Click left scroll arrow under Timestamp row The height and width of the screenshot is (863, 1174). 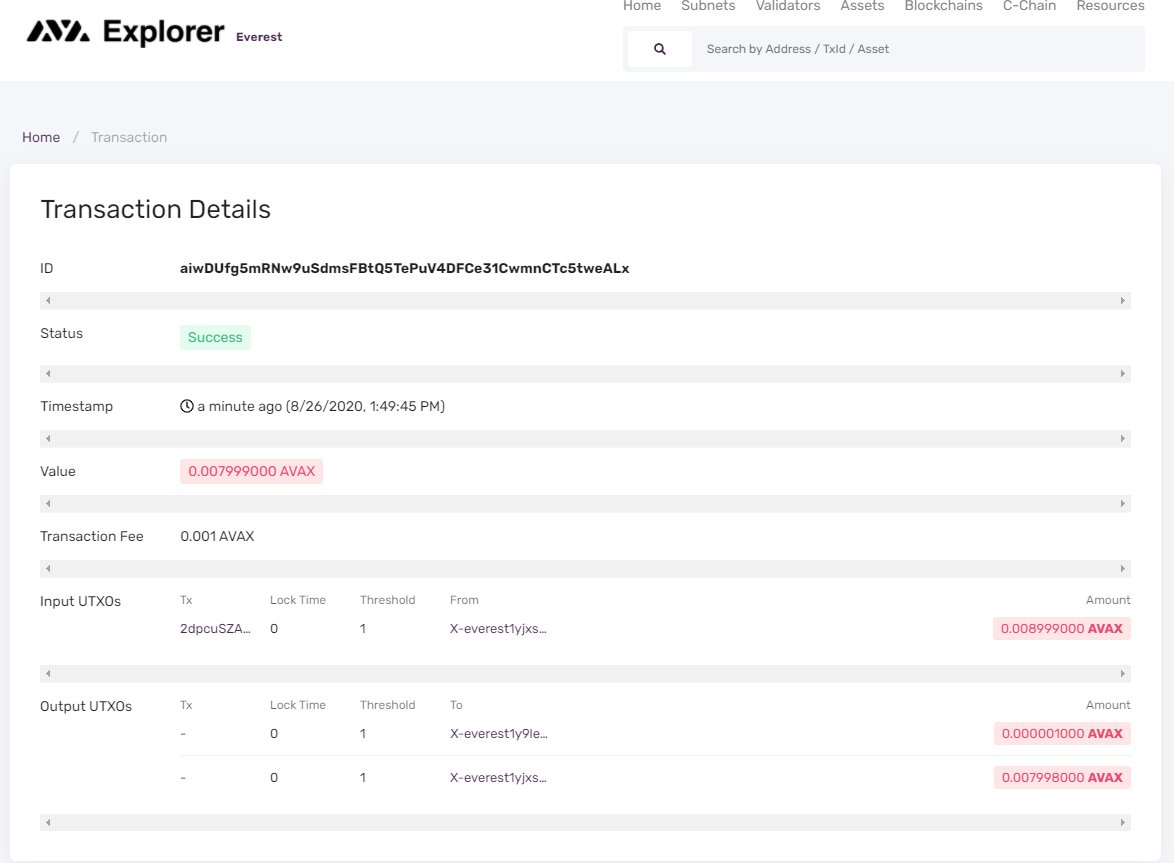click(48, 439)
